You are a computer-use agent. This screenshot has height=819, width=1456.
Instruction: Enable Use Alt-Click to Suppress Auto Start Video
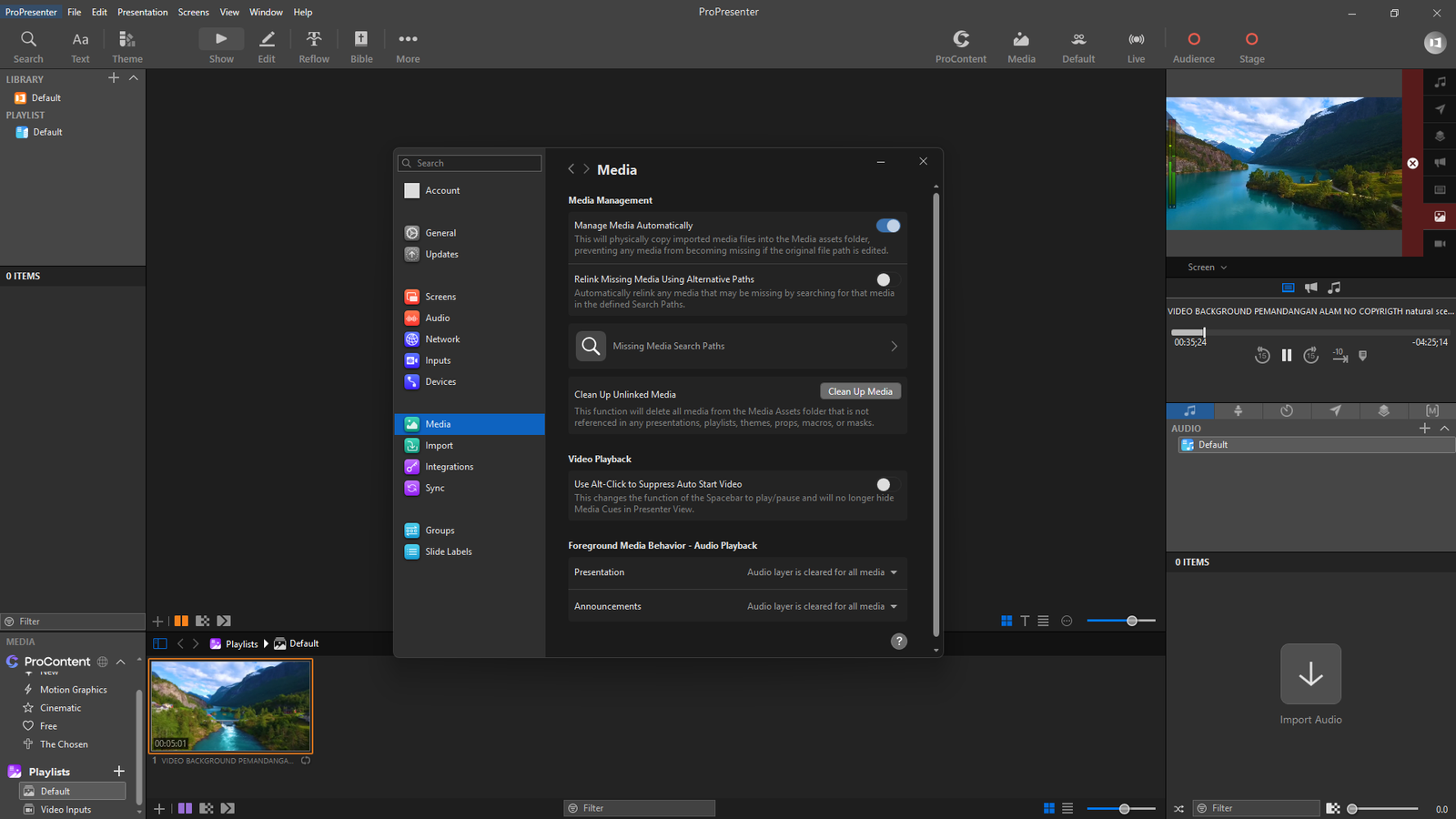[888, 485]
